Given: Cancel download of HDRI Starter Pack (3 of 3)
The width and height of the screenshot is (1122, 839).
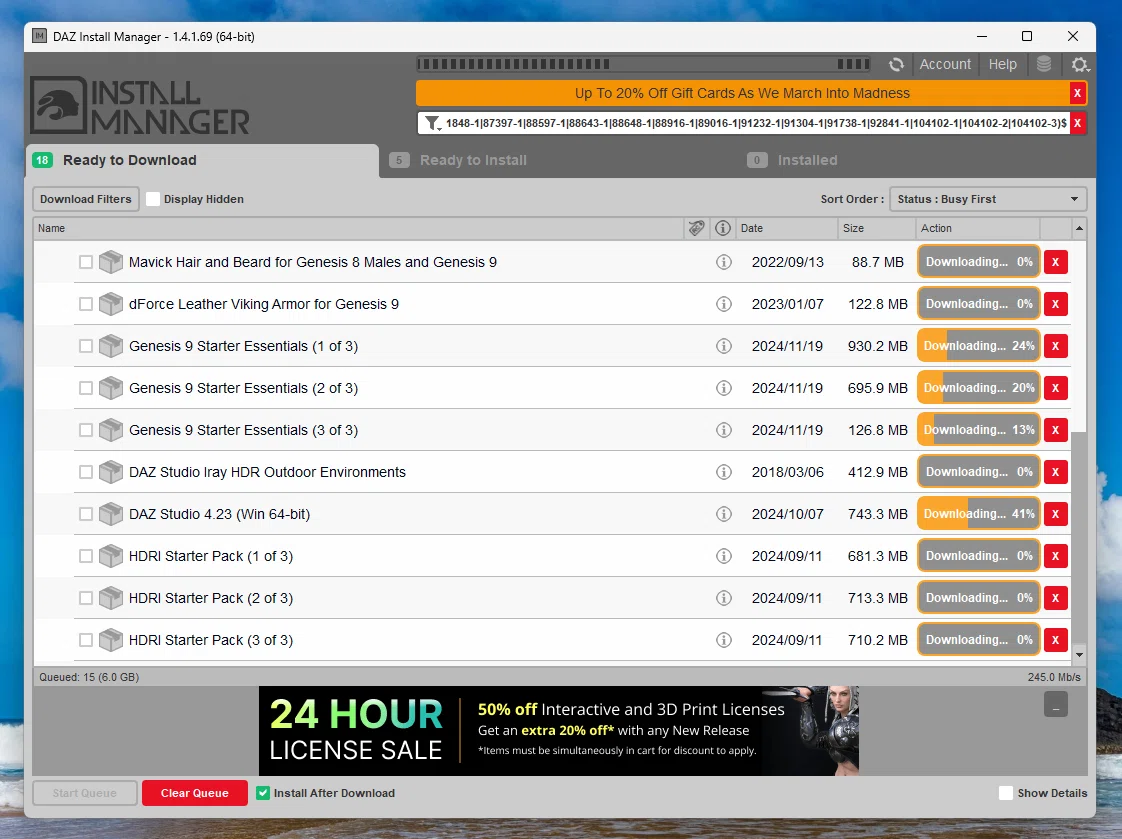Looking at the screenshot, I should 1055,640.
